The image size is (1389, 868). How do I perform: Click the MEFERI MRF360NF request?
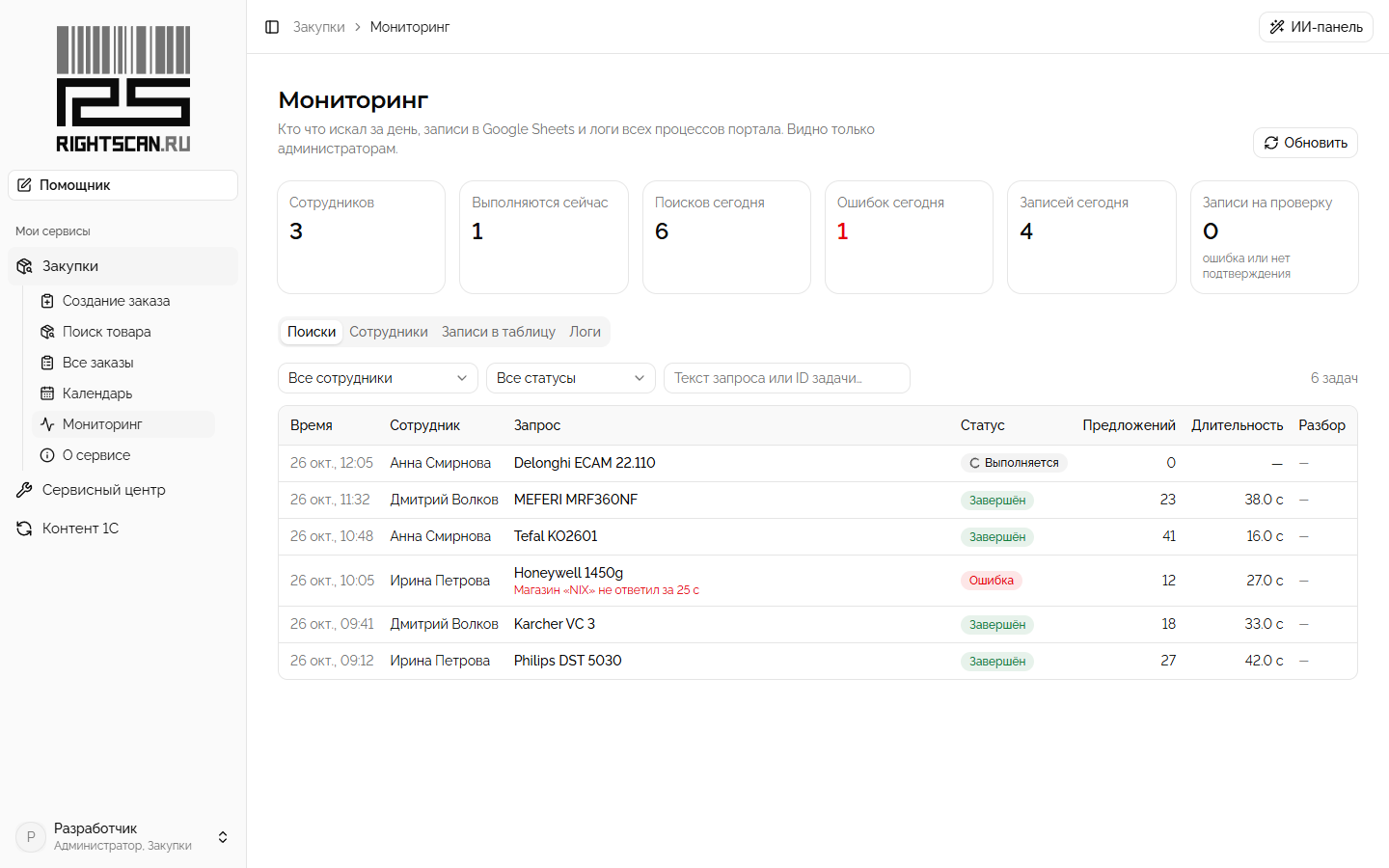tap(576, 500)
